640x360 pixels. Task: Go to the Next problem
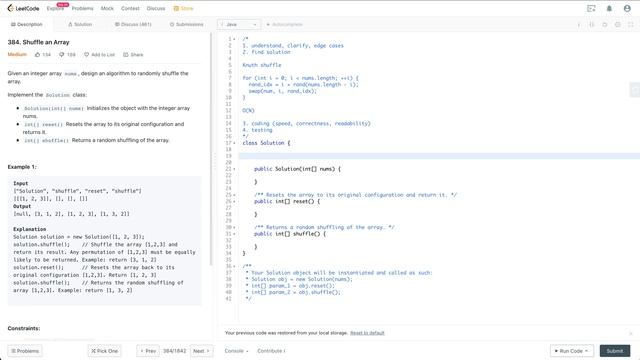201,351
